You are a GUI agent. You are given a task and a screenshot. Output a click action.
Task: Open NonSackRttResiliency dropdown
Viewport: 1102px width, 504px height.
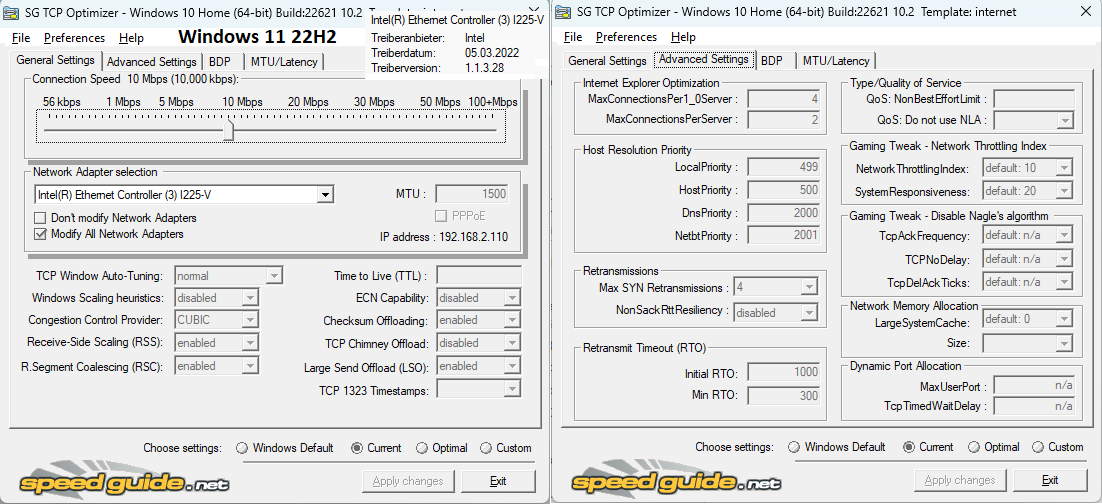click(x=810, y=312)
